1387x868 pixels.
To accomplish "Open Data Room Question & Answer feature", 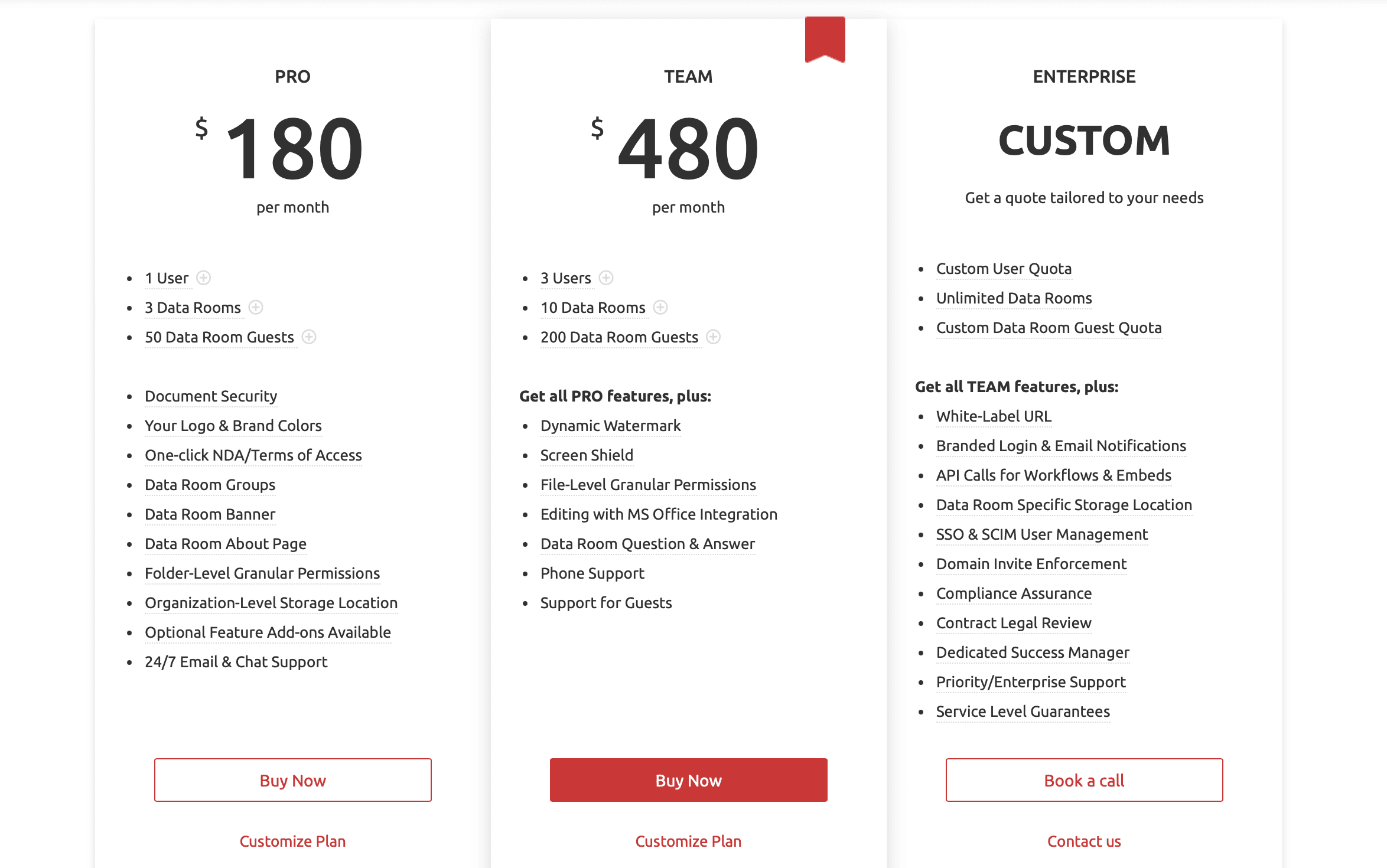I will [647, 544].
